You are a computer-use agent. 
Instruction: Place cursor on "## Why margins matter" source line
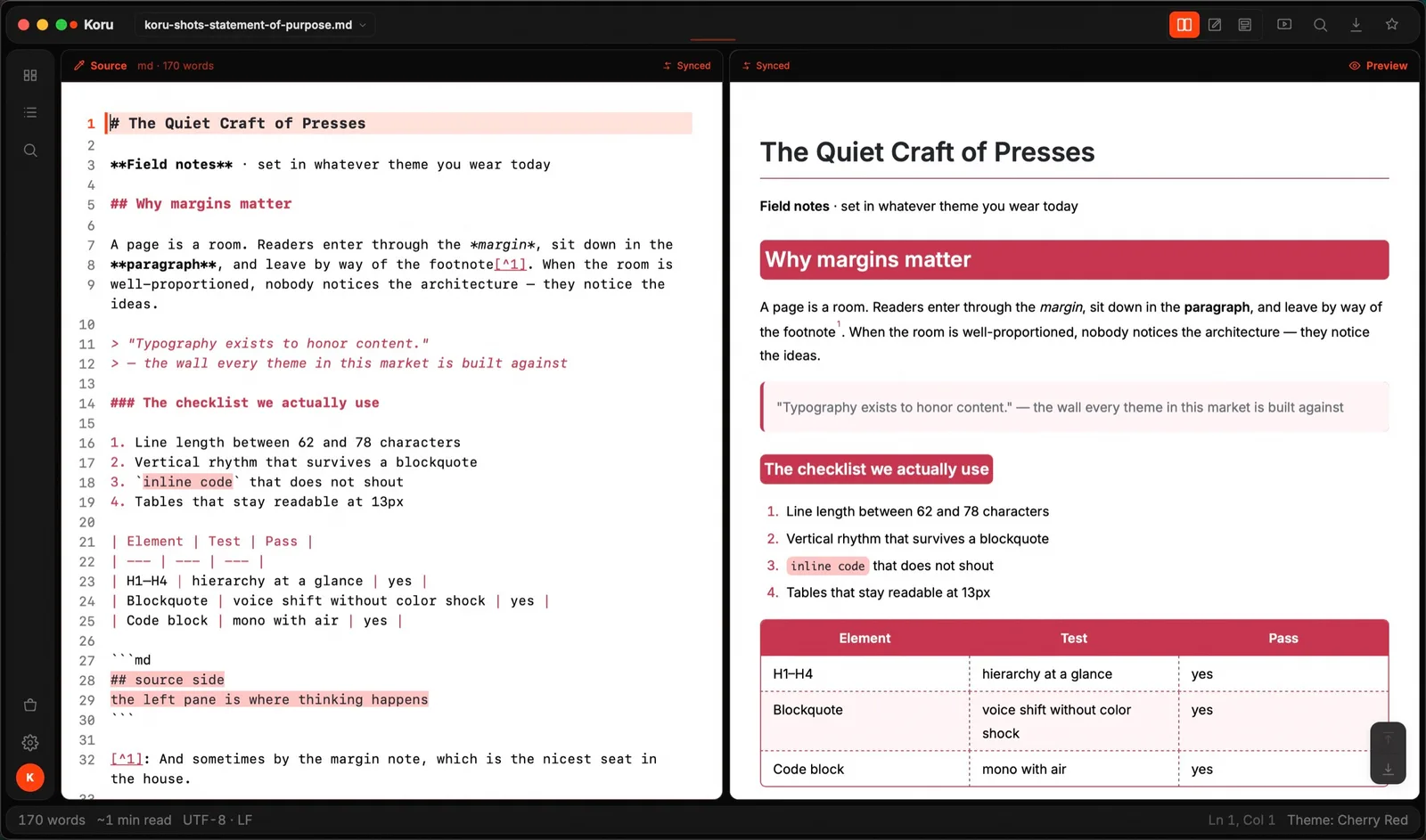[201, 204]
